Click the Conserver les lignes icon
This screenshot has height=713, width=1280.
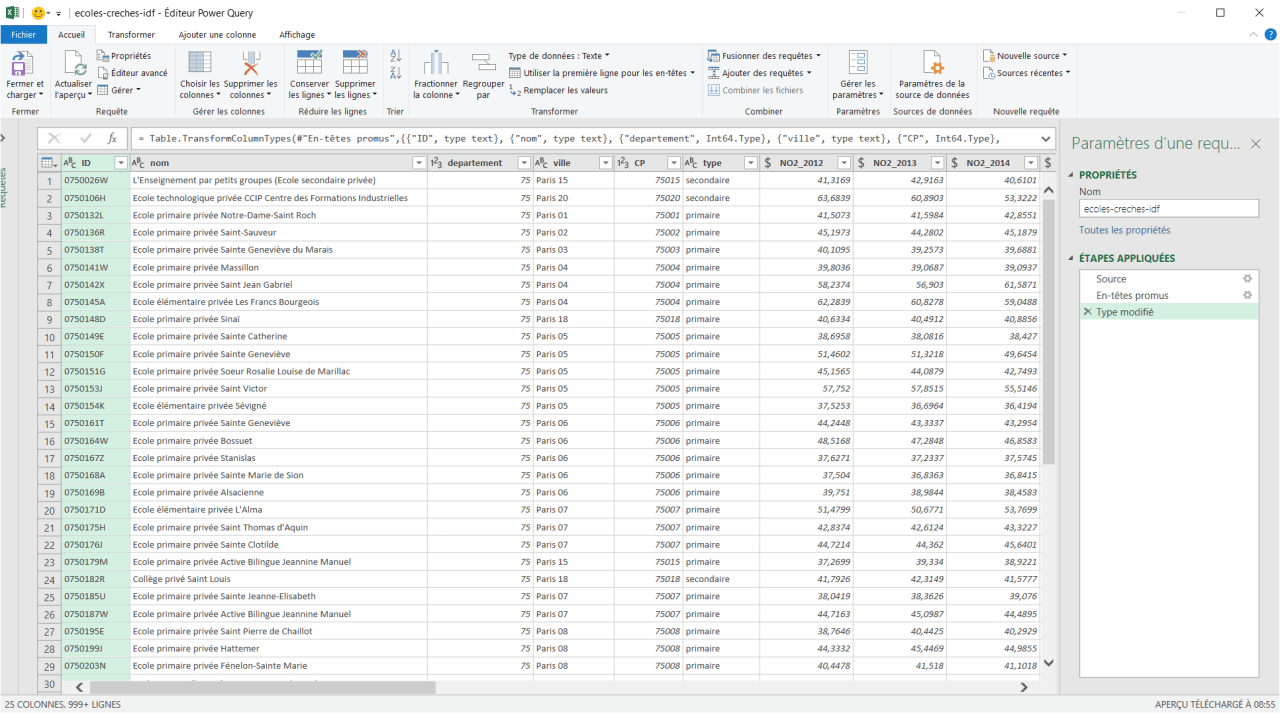point(309,63)
